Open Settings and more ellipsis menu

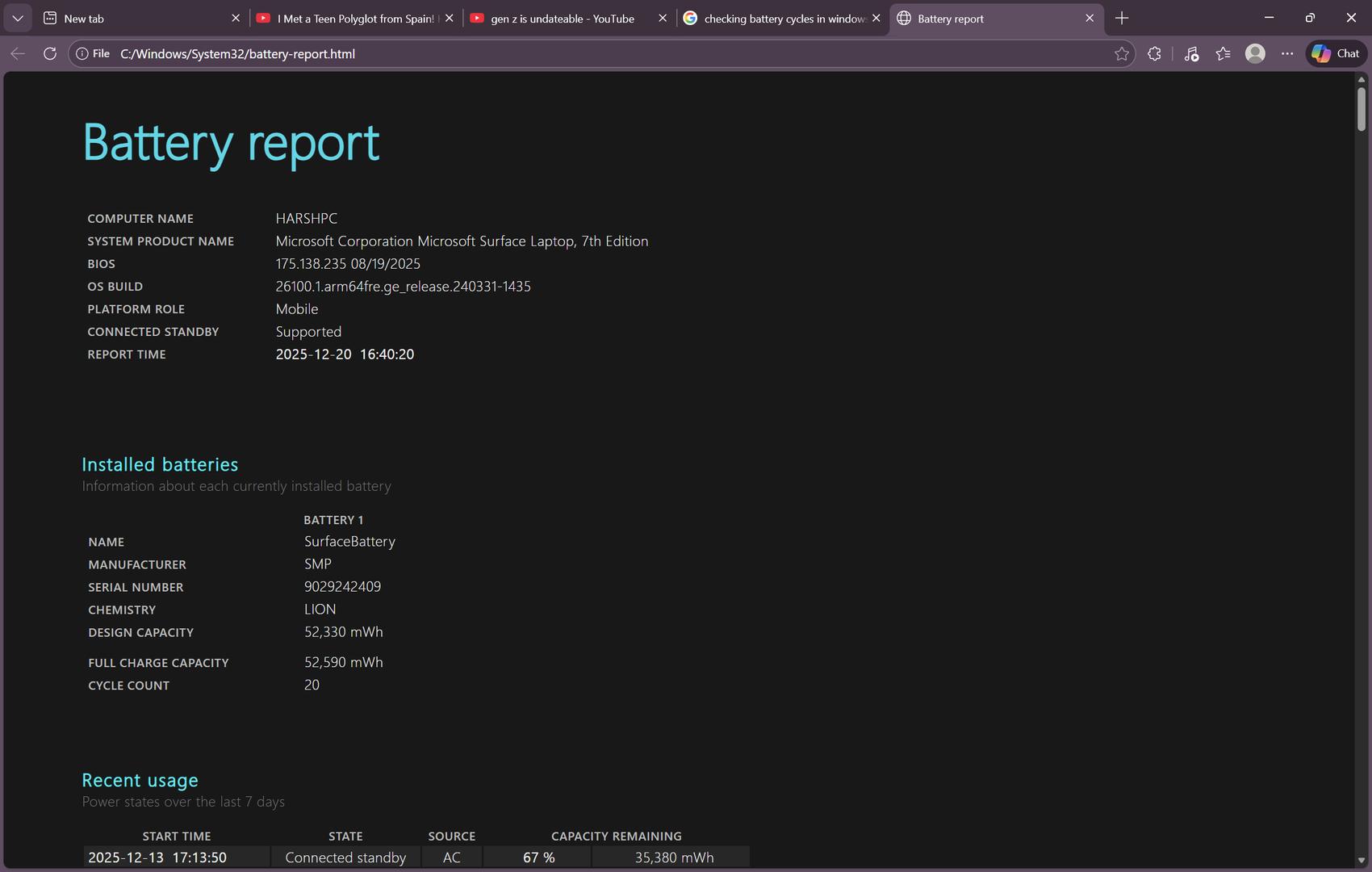[x=1287, y=53]
